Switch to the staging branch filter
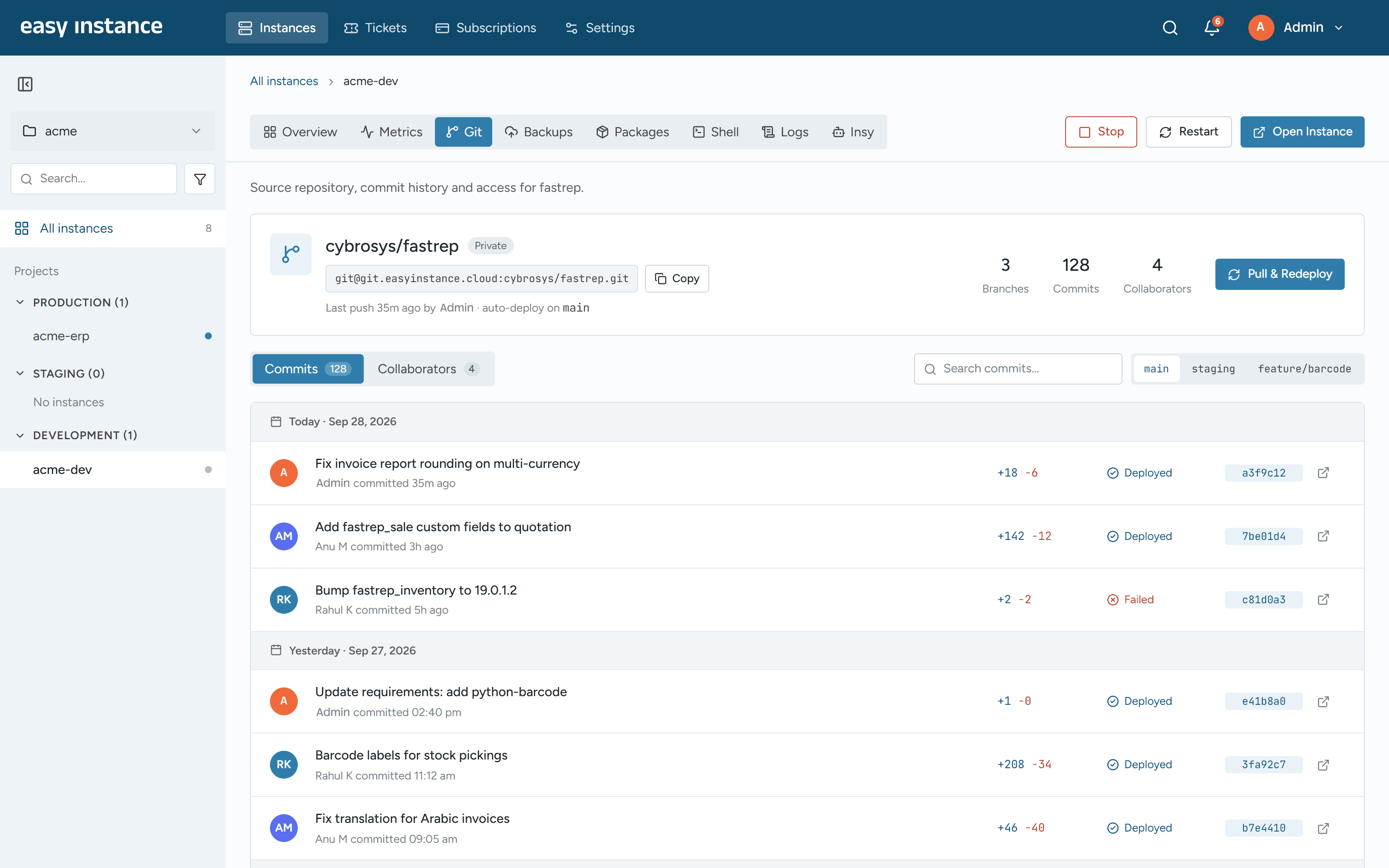 coord(1213,368)
